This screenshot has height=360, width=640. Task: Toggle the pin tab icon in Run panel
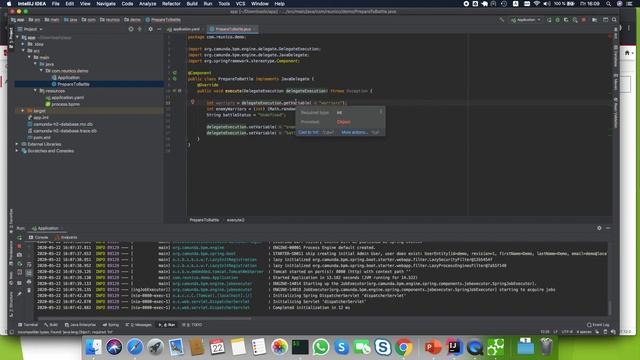click(19, 293)
